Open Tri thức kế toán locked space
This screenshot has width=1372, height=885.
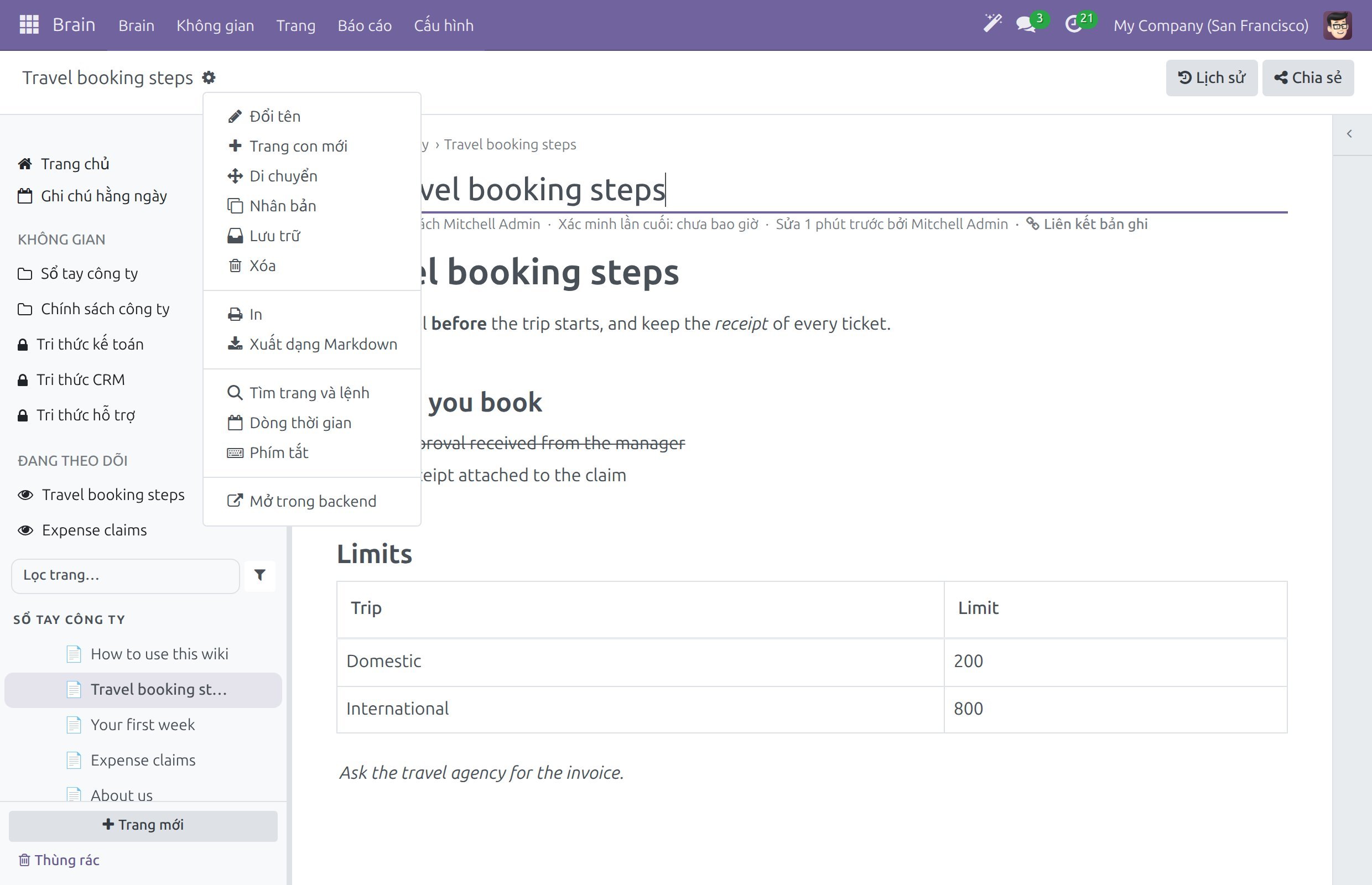point(80,344)
